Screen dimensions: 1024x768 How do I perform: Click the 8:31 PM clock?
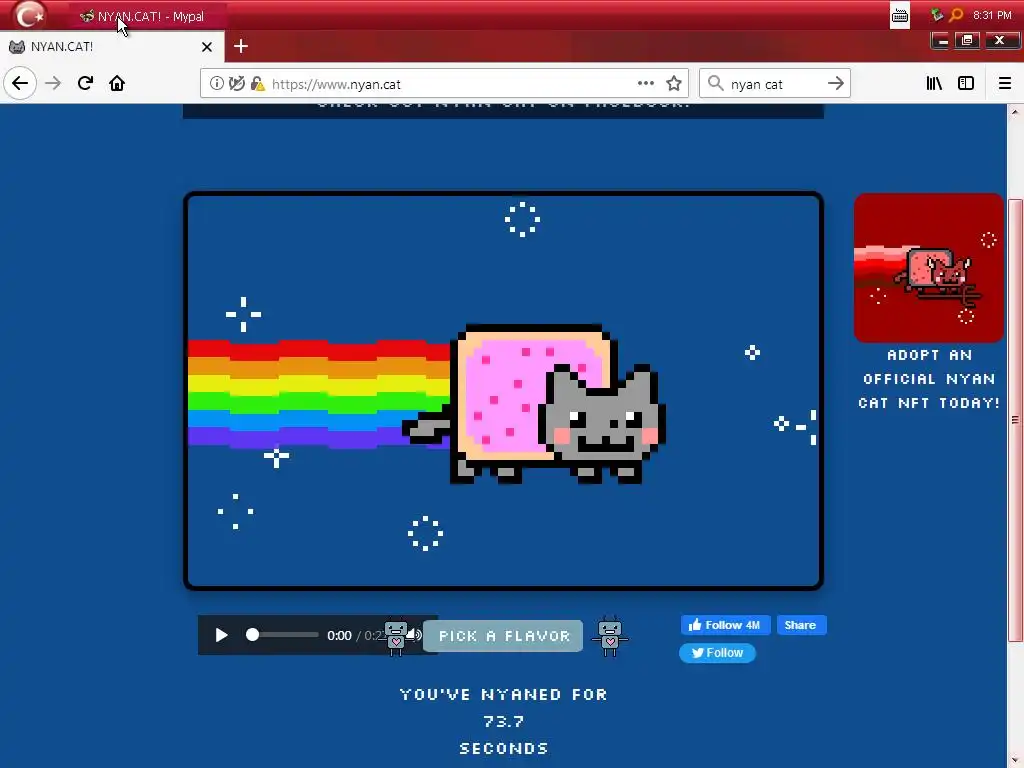pos(992,15)
